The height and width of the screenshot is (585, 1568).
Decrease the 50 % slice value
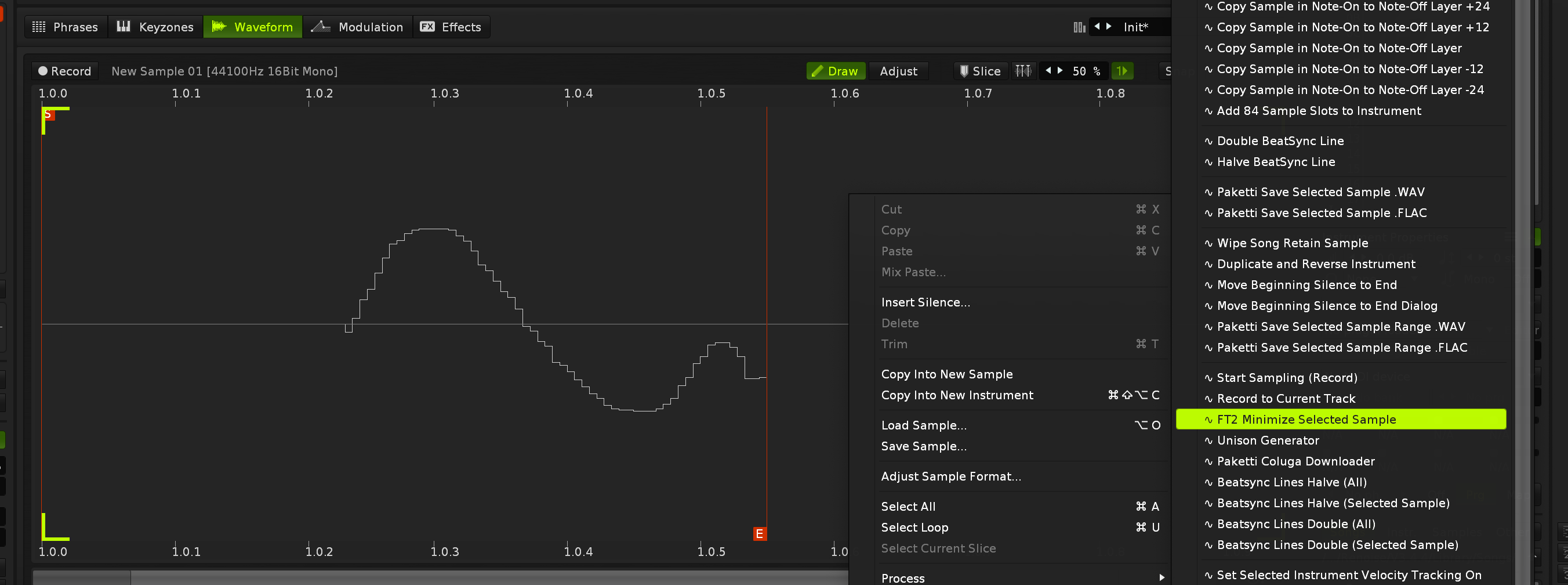1048,71
